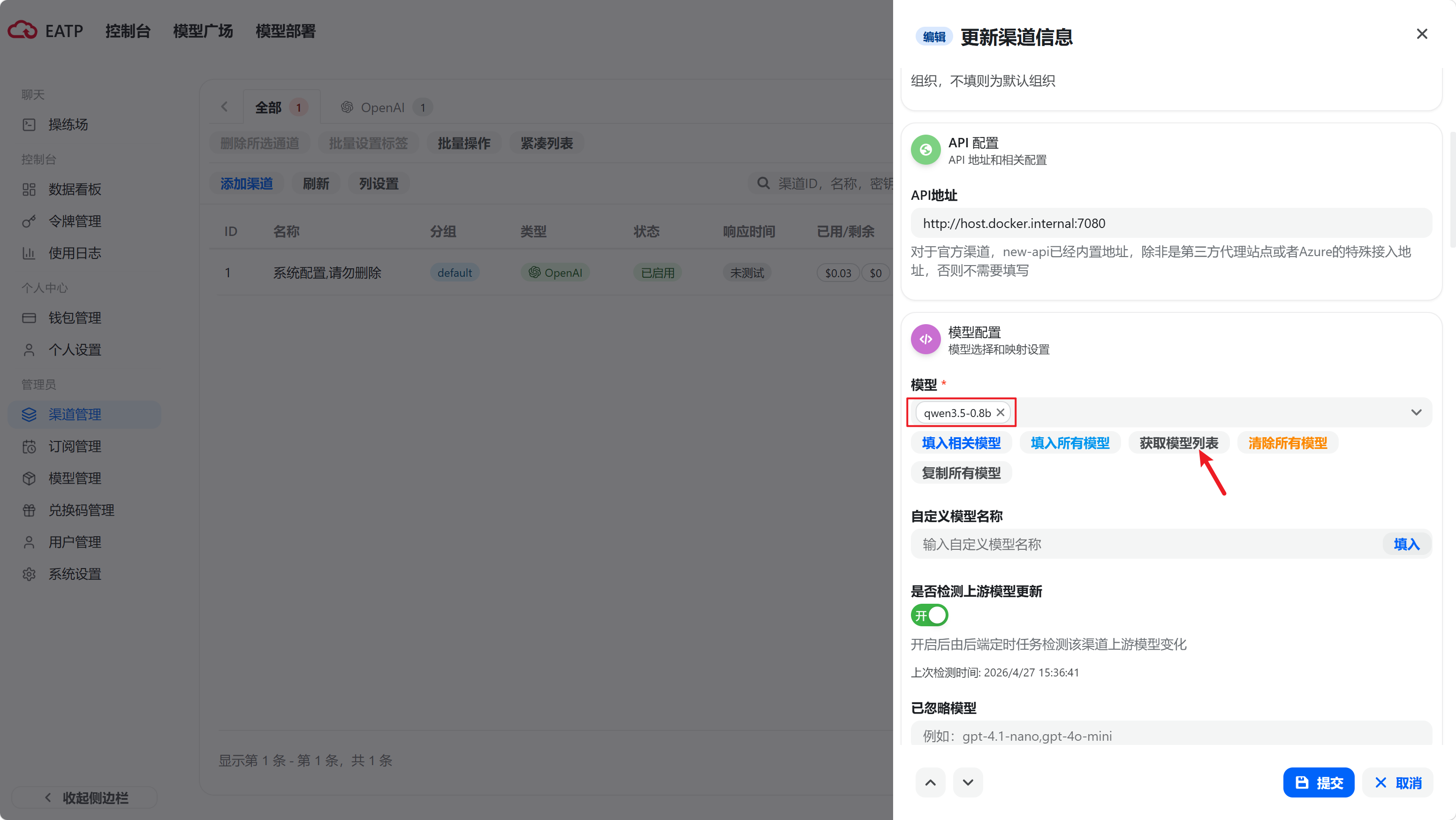1456x820 pixels.
Task: Open 订阅管理 calendar icon
Action: (x=29, y=447)
